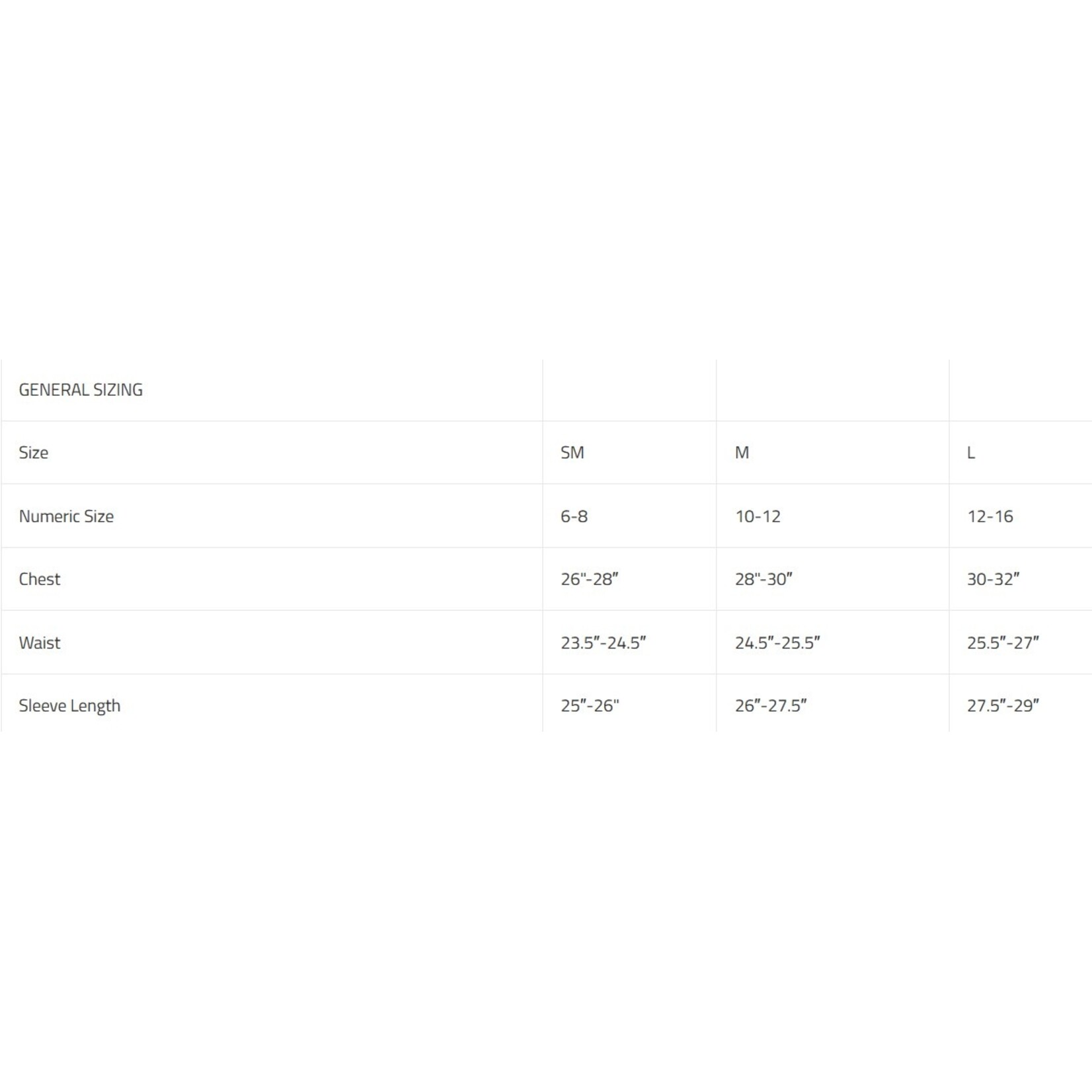
Task: Select the 24.5"-25.5" waist measurement
Action: pos(777,643)
